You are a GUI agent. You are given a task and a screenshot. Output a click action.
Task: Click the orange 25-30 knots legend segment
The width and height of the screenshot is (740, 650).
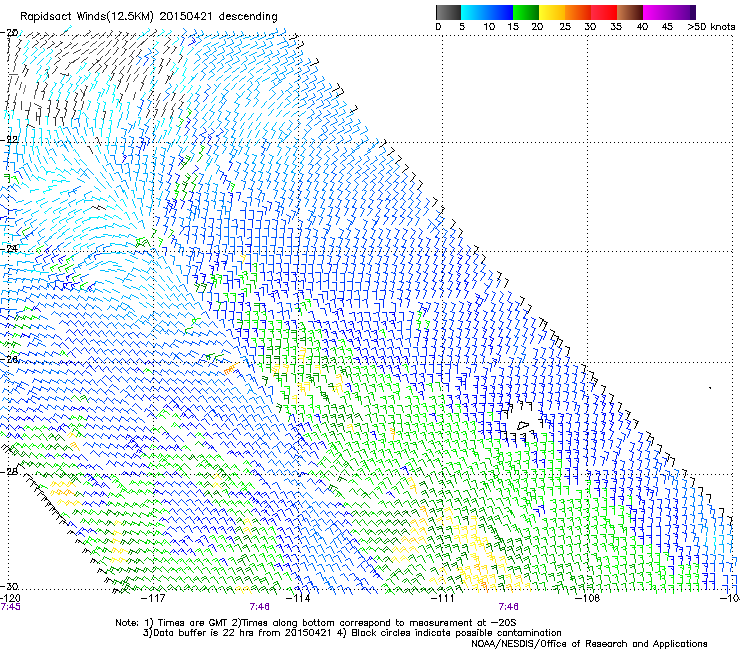578,12
